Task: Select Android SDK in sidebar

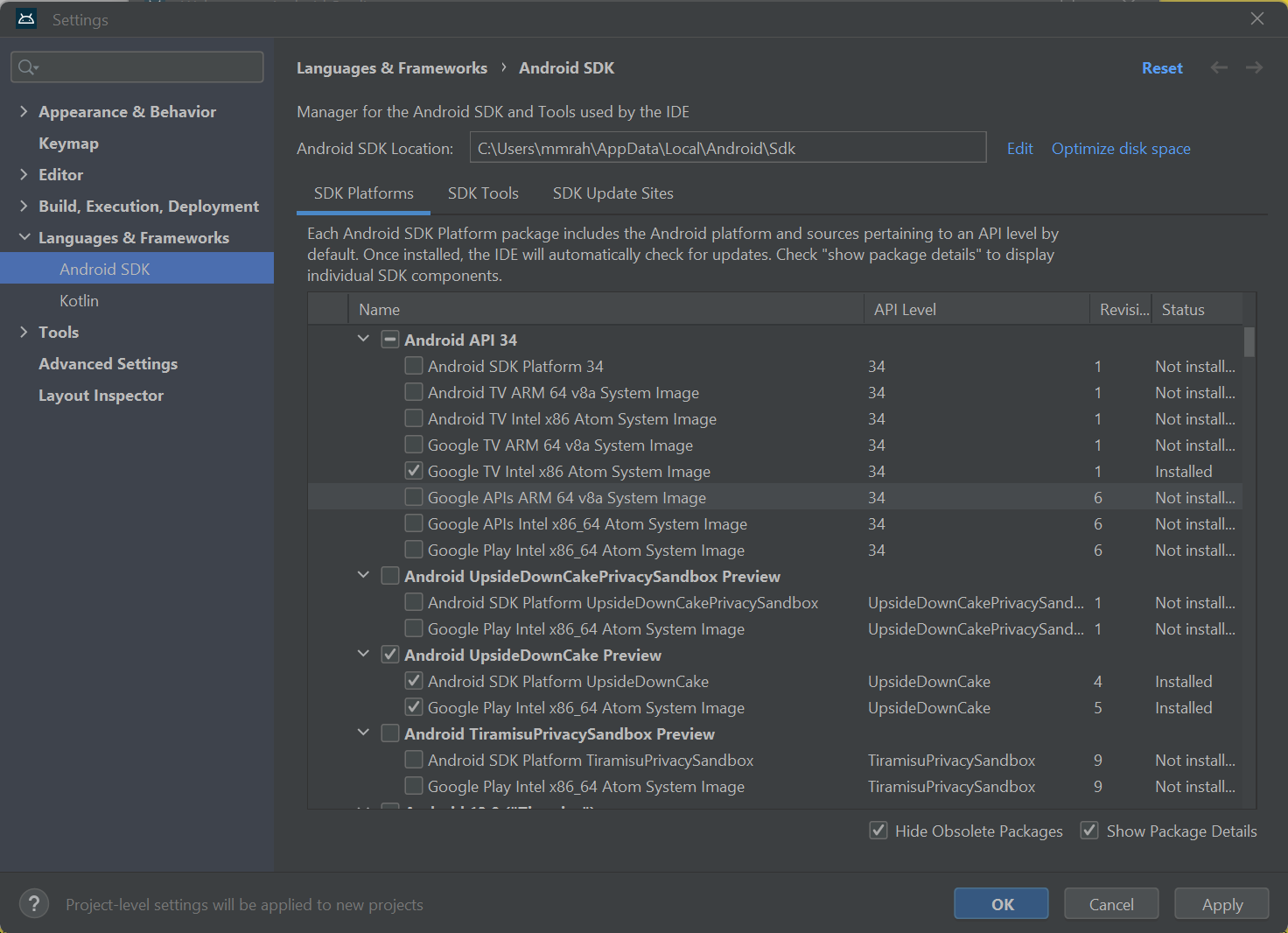Action: (x=136, y=269)
